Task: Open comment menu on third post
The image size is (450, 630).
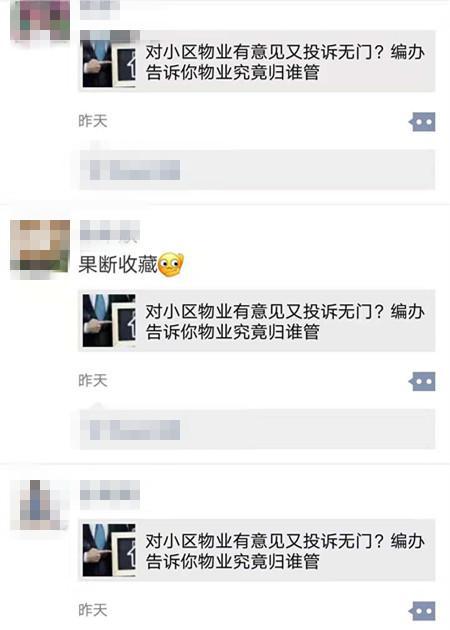Action: tap(422, 611)
